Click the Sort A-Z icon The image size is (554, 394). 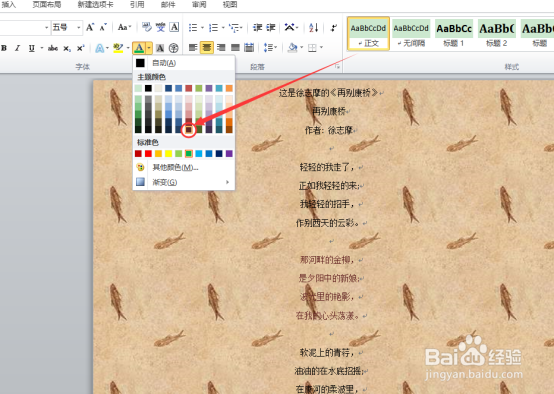[313, 28]
